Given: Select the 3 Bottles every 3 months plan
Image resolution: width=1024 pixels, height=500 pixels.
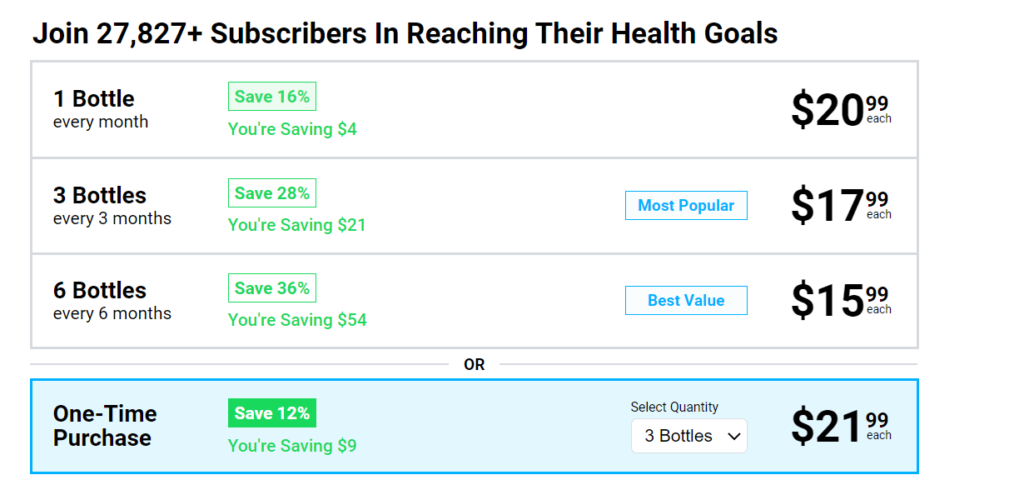Looking at the screenshot, I should point(112,205).
